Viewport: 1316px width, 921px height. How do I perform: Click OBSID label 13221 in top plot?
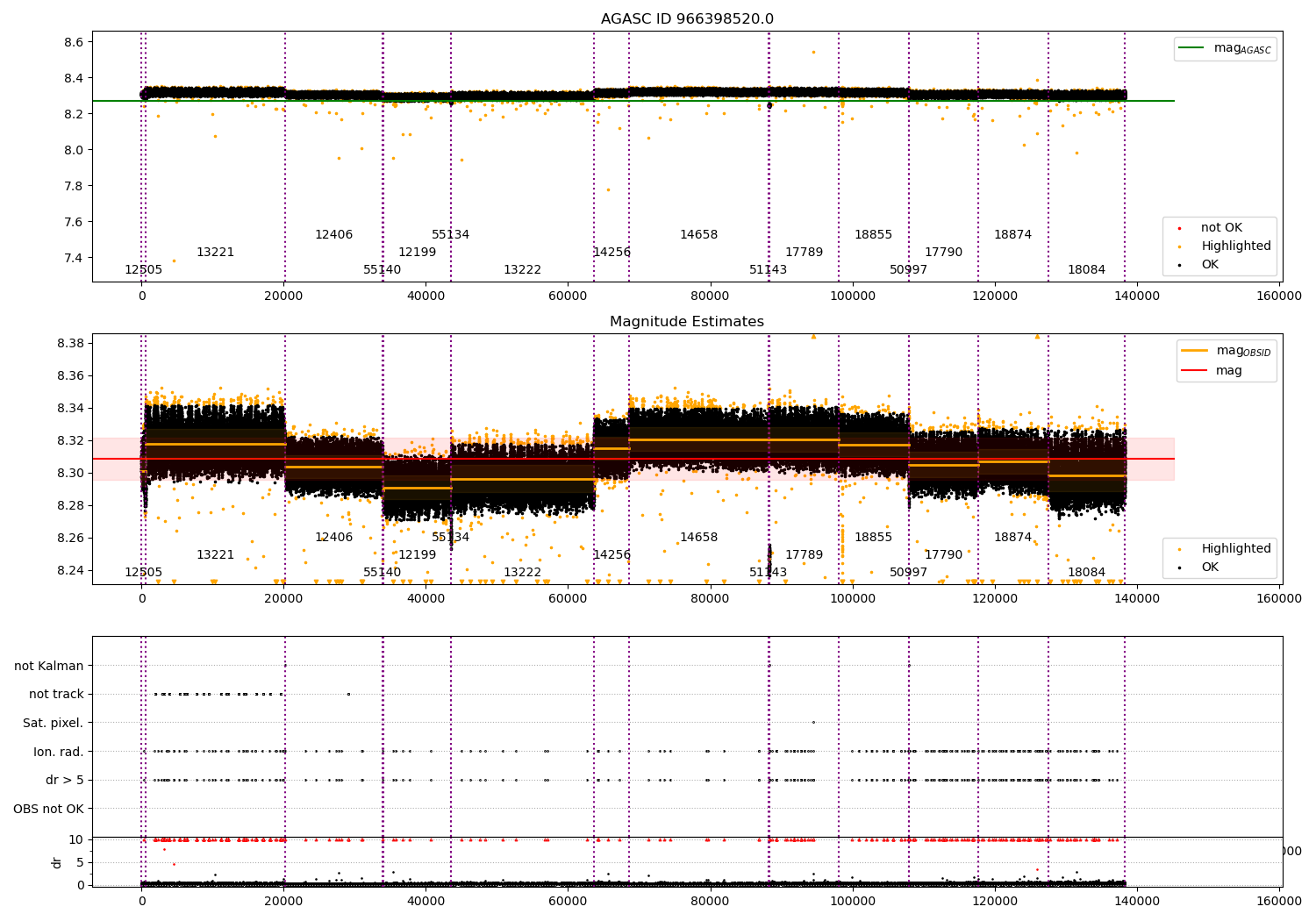(215, 253)
